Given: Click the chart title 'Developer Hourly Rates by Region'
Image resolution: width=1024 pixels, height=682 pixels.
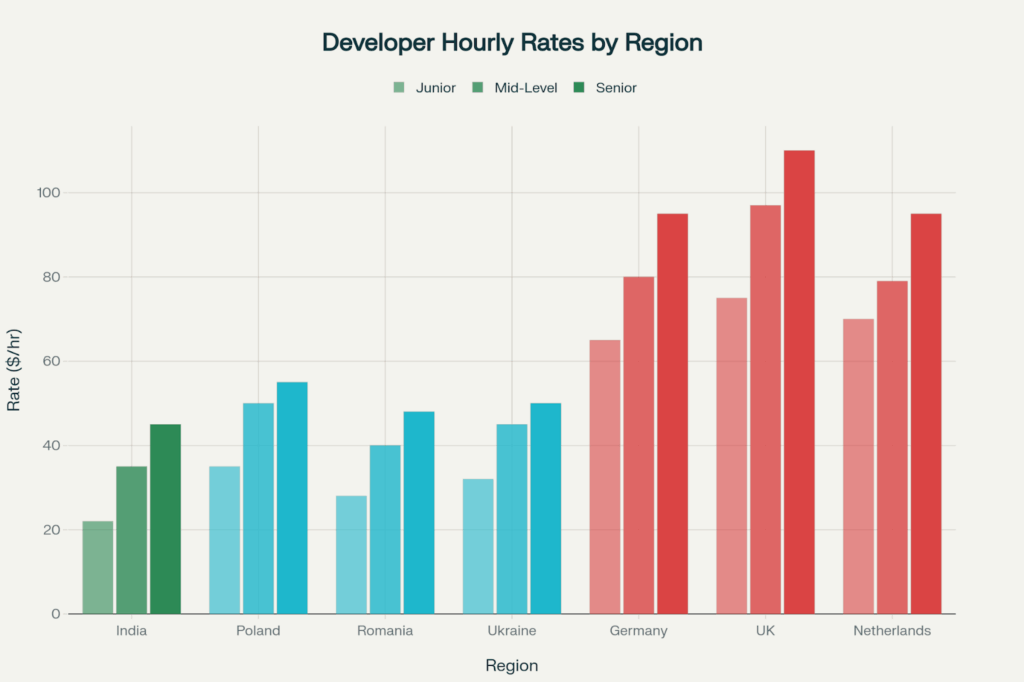Looking at the screenshot, I should click(x=512, y=43).
